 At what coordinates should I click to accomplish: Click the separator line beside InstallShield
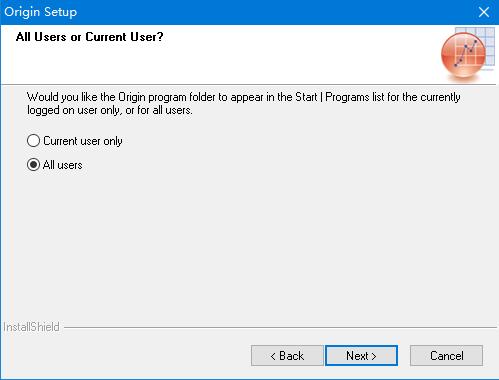(x=280, y=327)
